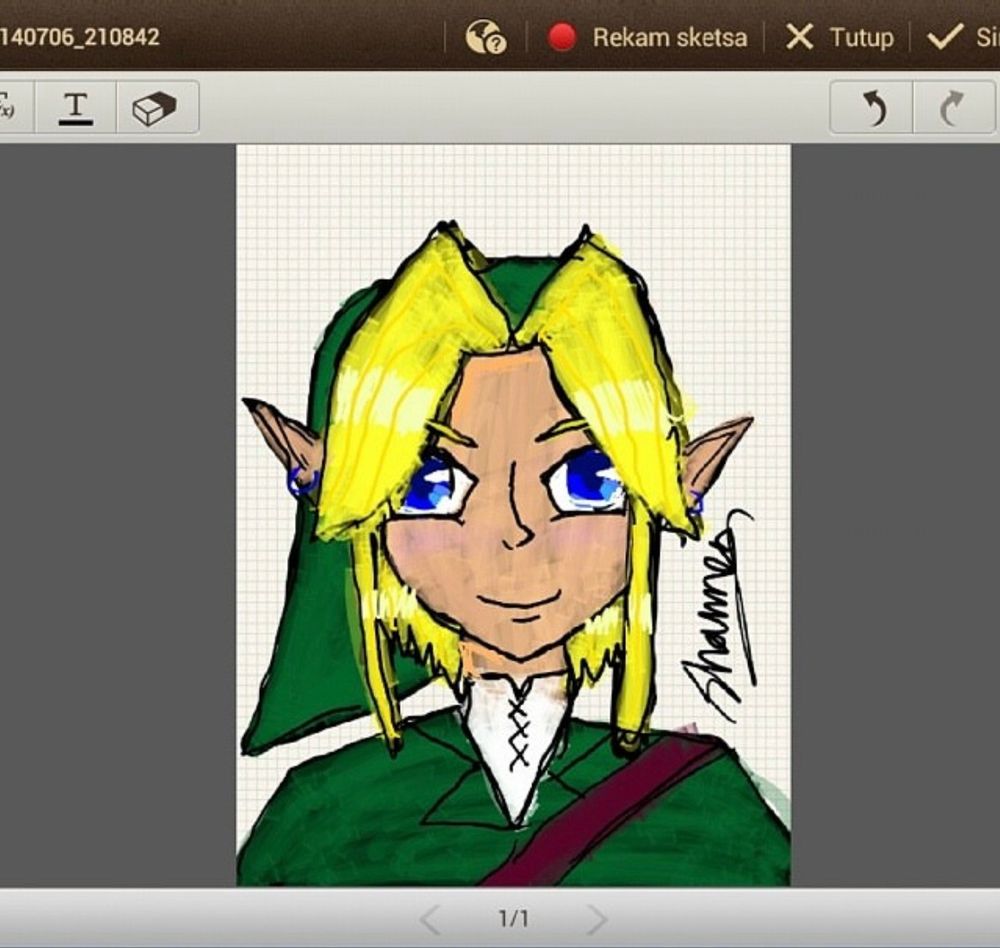Redo the undone stroke

(954, 107)
